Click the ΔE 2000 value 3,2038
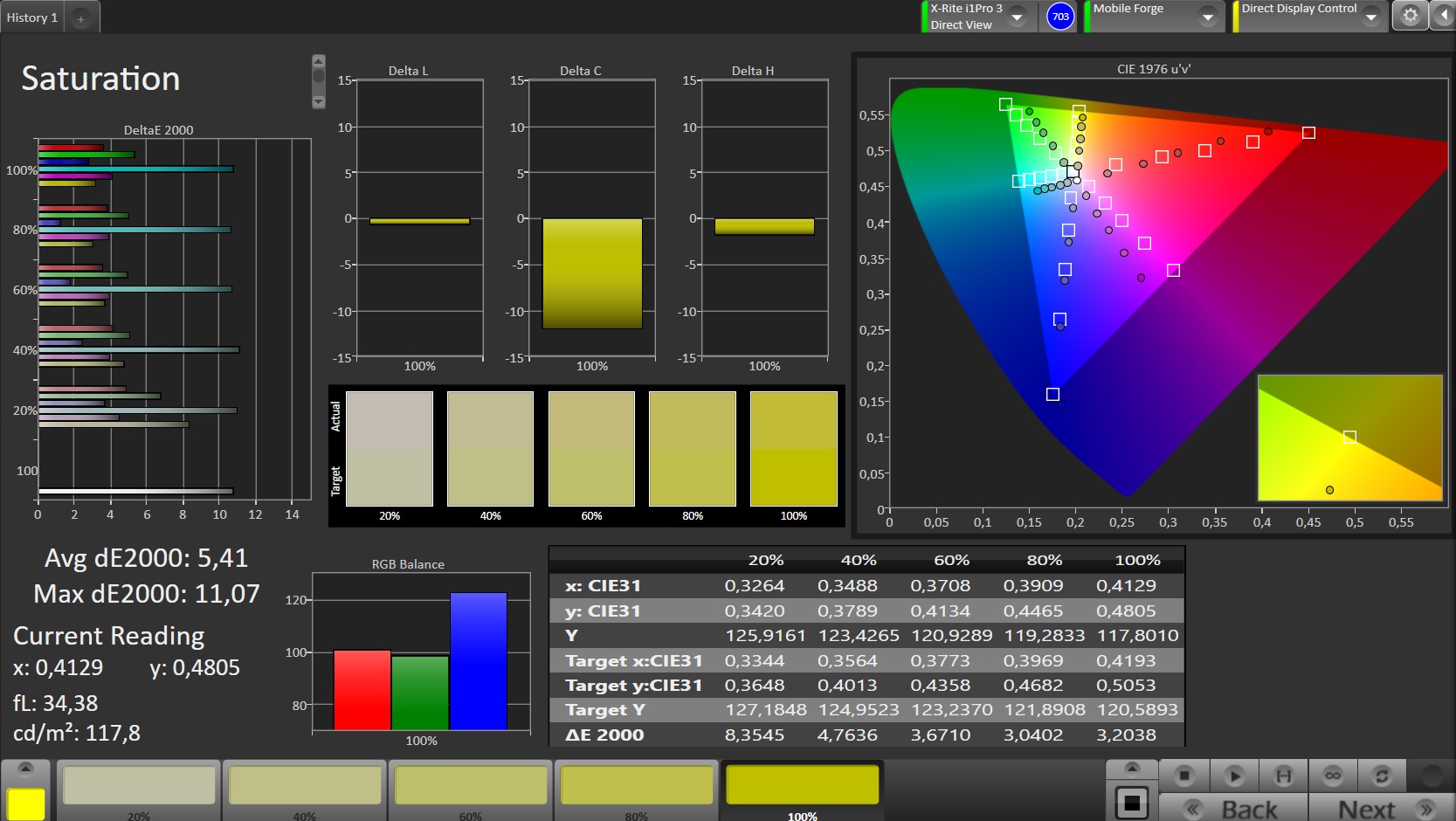 pyautogui.click(x=1126, y=735)
